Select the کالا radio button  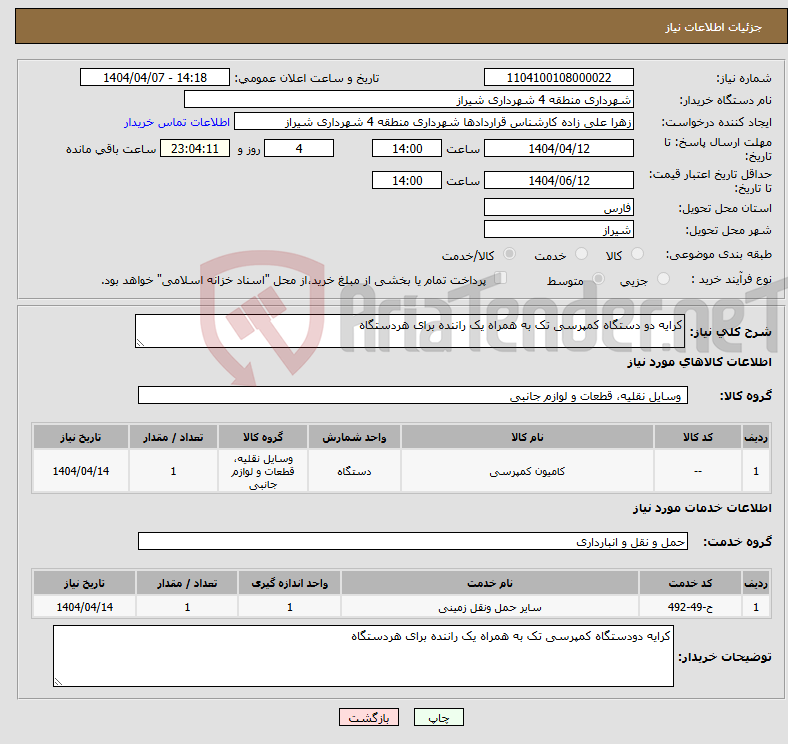(x=637, y=254)
